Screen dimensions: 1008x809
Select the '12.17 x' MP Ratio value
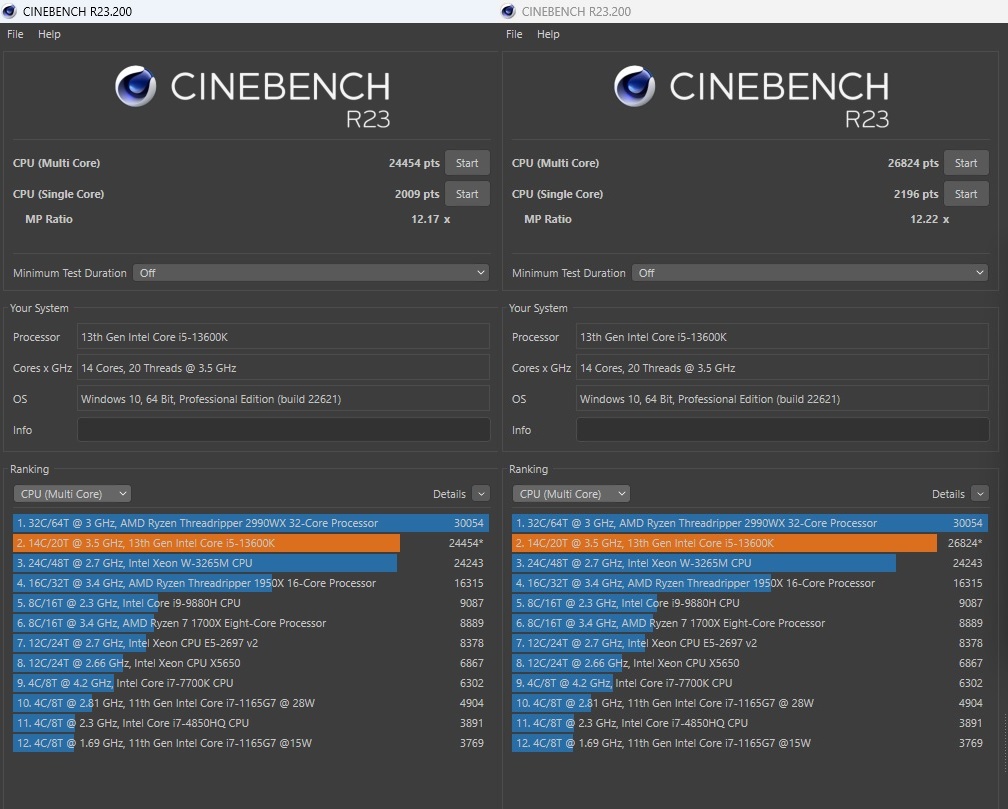(431, 219)
